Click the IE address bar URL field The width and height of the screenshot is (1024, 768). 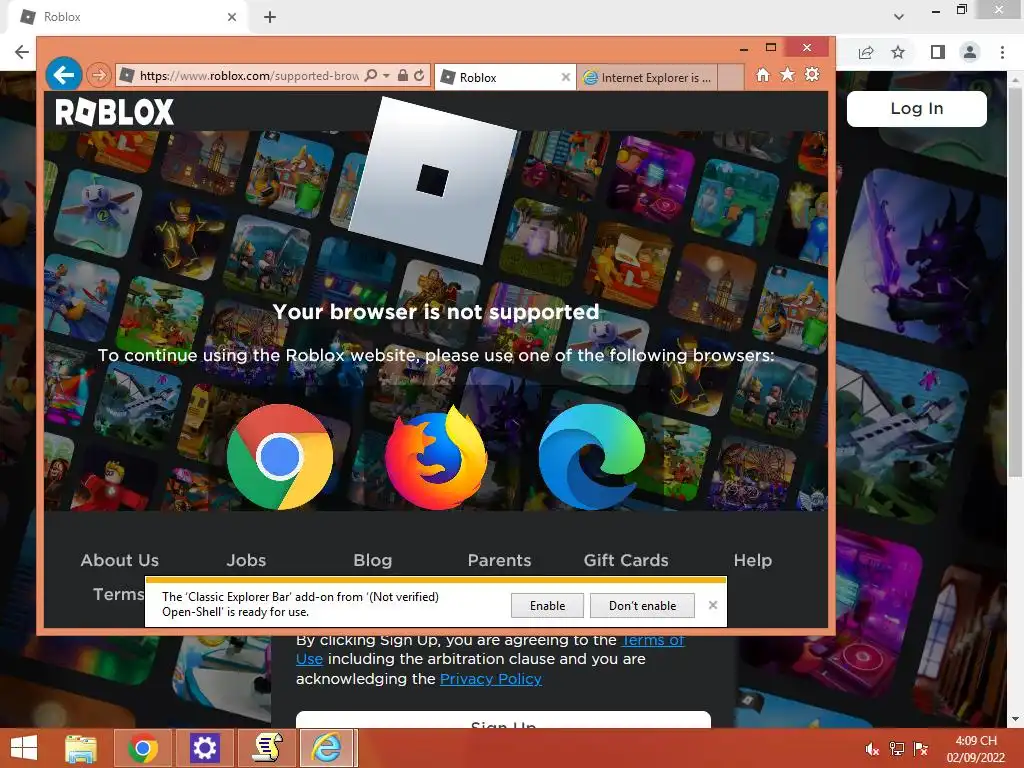(x=249, y=76)
